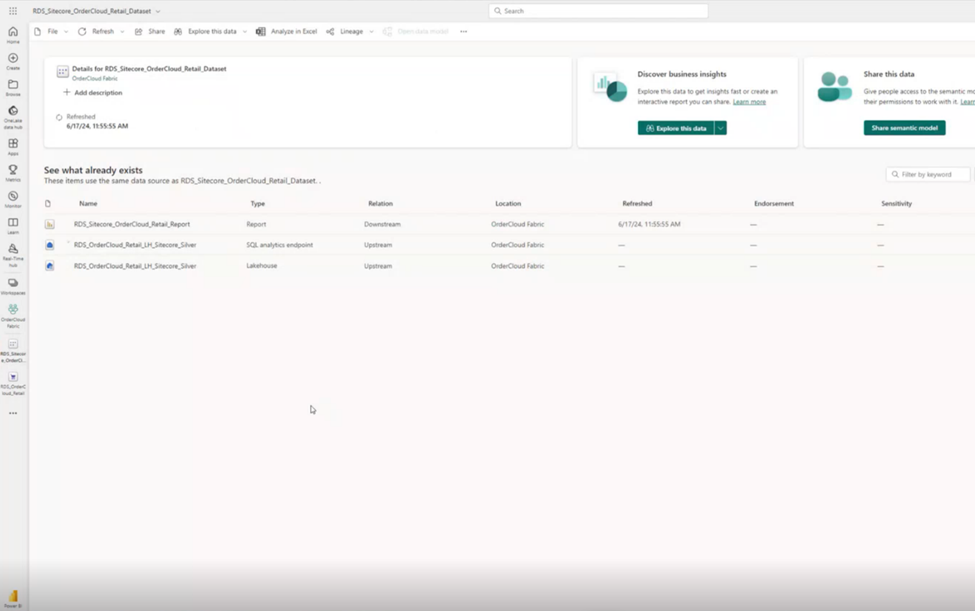The height and width of the screenshot is (611, 975).
Task: Click the Report icon for RDS_Sitecore_OrderCloud_Retail_Report
Action: (x=50, y=224)
